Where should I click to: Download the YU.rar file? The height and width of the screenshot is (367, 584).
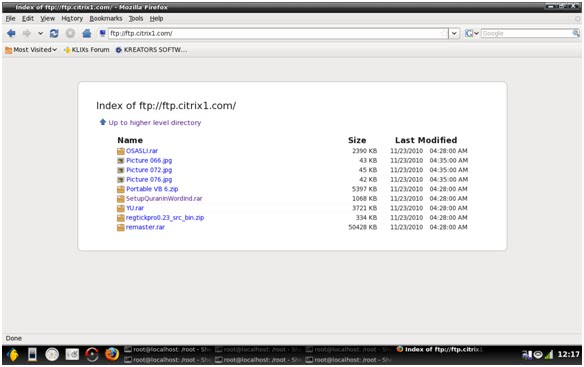click(x=135, y=208)
